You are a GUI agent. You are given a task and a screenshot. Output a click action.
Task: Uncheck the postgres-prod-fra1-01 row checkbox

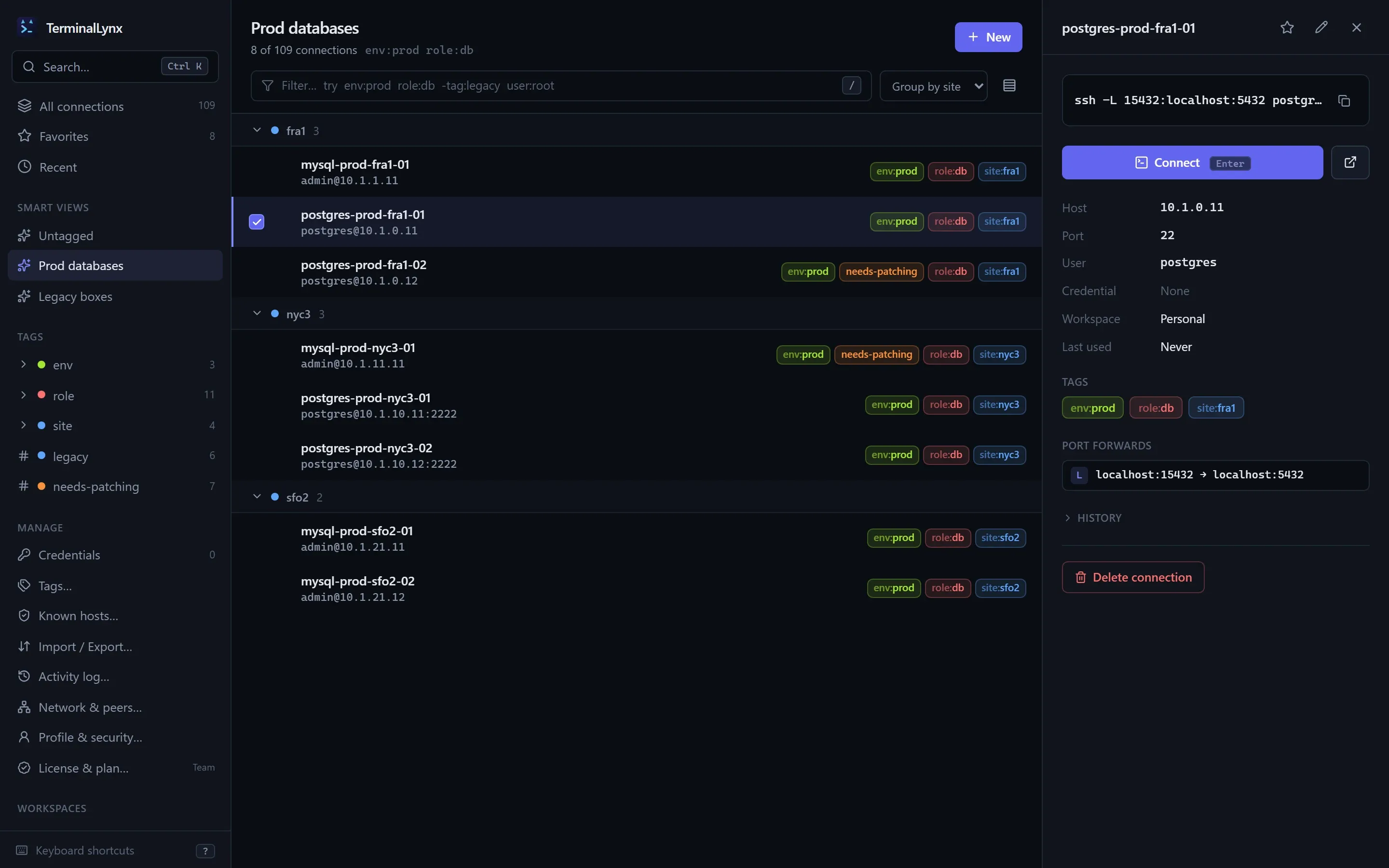(x=257, y=222)
